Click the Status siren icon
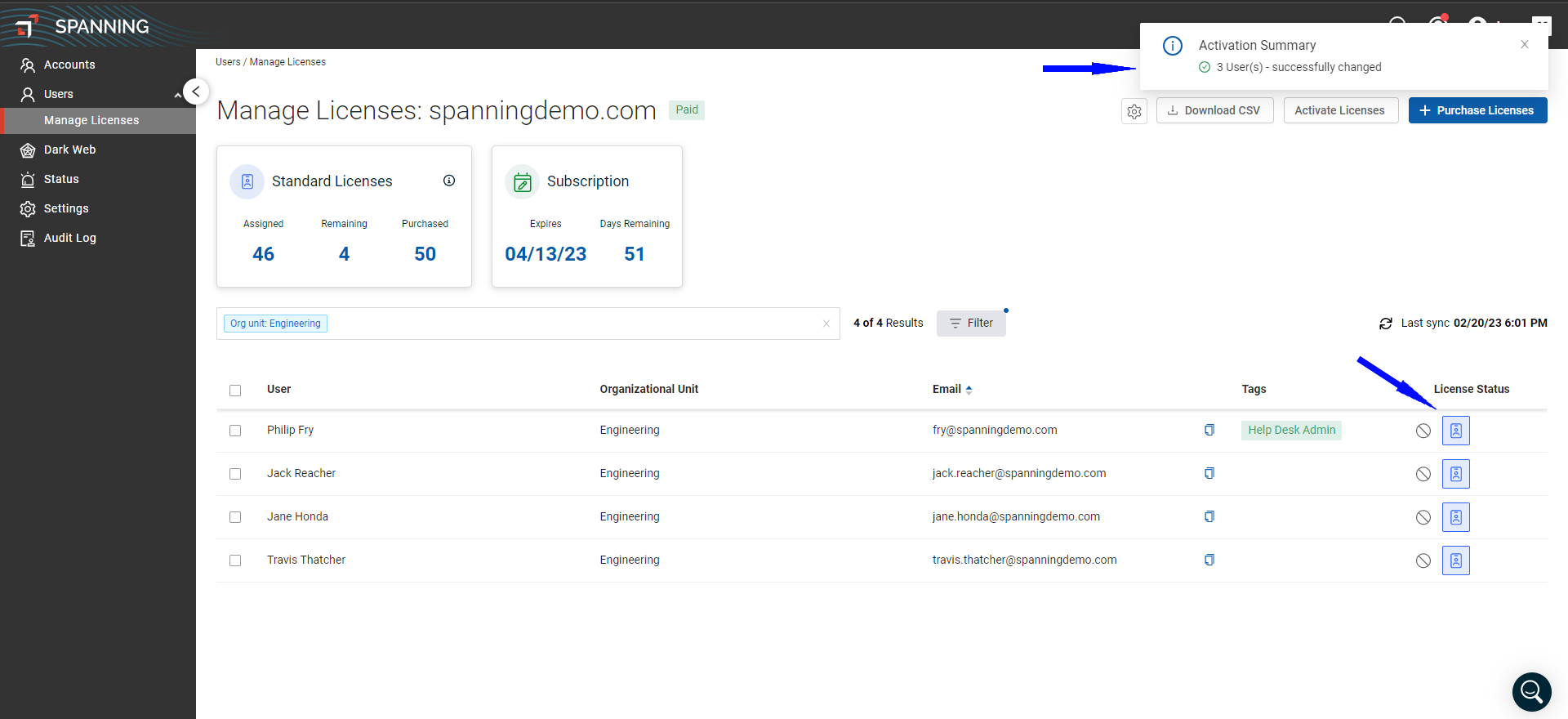The image size is (1568, 719). [28, 179]
